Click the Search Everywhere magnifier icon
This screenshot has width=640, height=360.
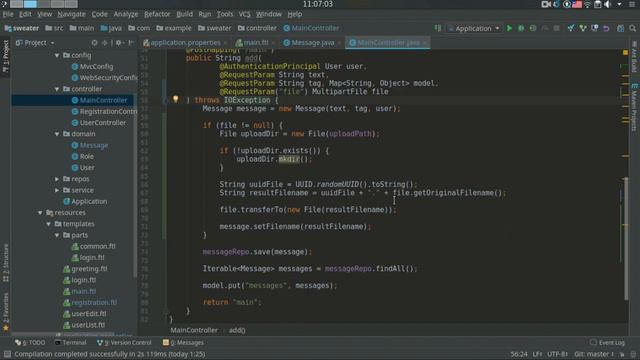[x=632, y=28]
